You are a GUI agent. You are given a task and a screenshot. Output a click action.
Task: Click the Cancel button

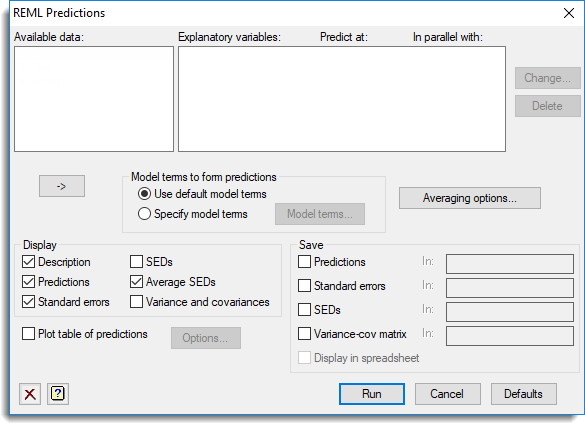click(x=447, y=394)
